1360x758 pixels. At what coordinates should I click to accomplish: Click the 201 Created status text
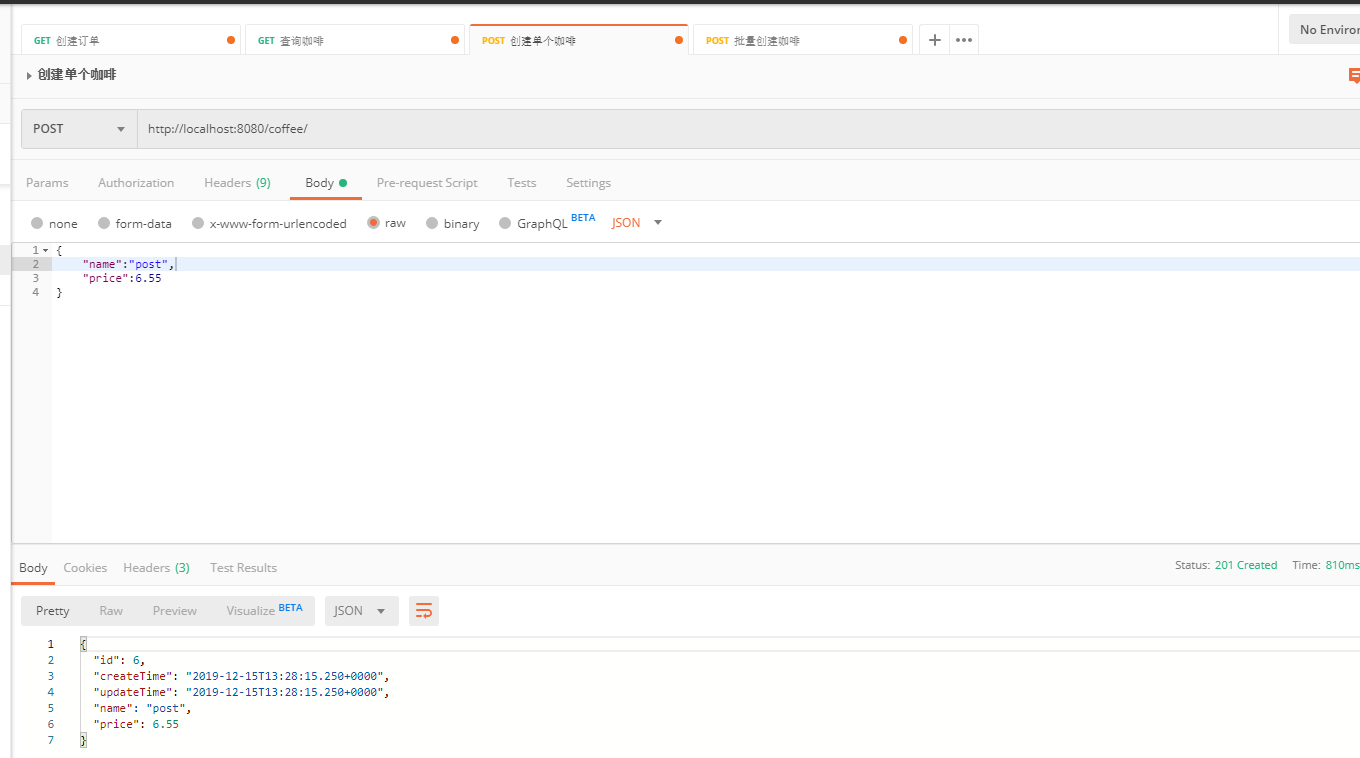[1246, 565]
